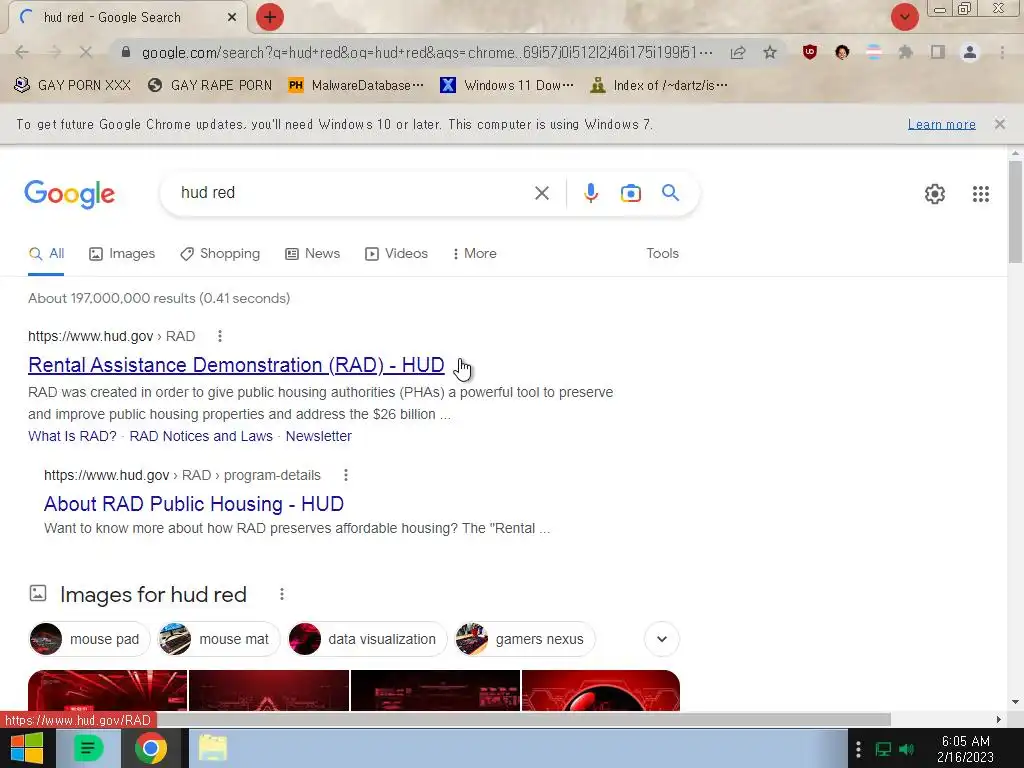Show hidden system tray icons

click(x=858, y=749)
